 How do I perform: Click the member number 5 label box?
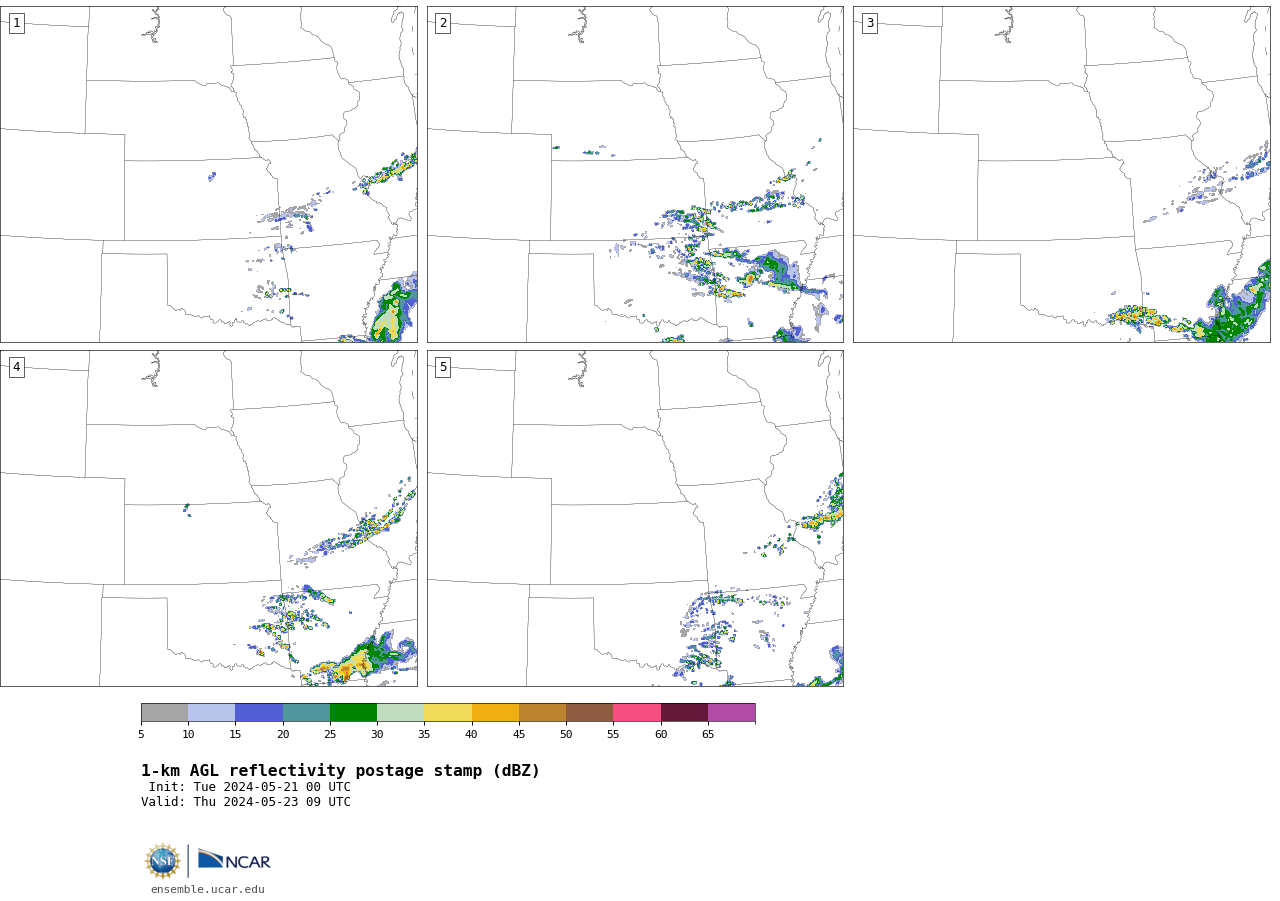coord(443,367)
